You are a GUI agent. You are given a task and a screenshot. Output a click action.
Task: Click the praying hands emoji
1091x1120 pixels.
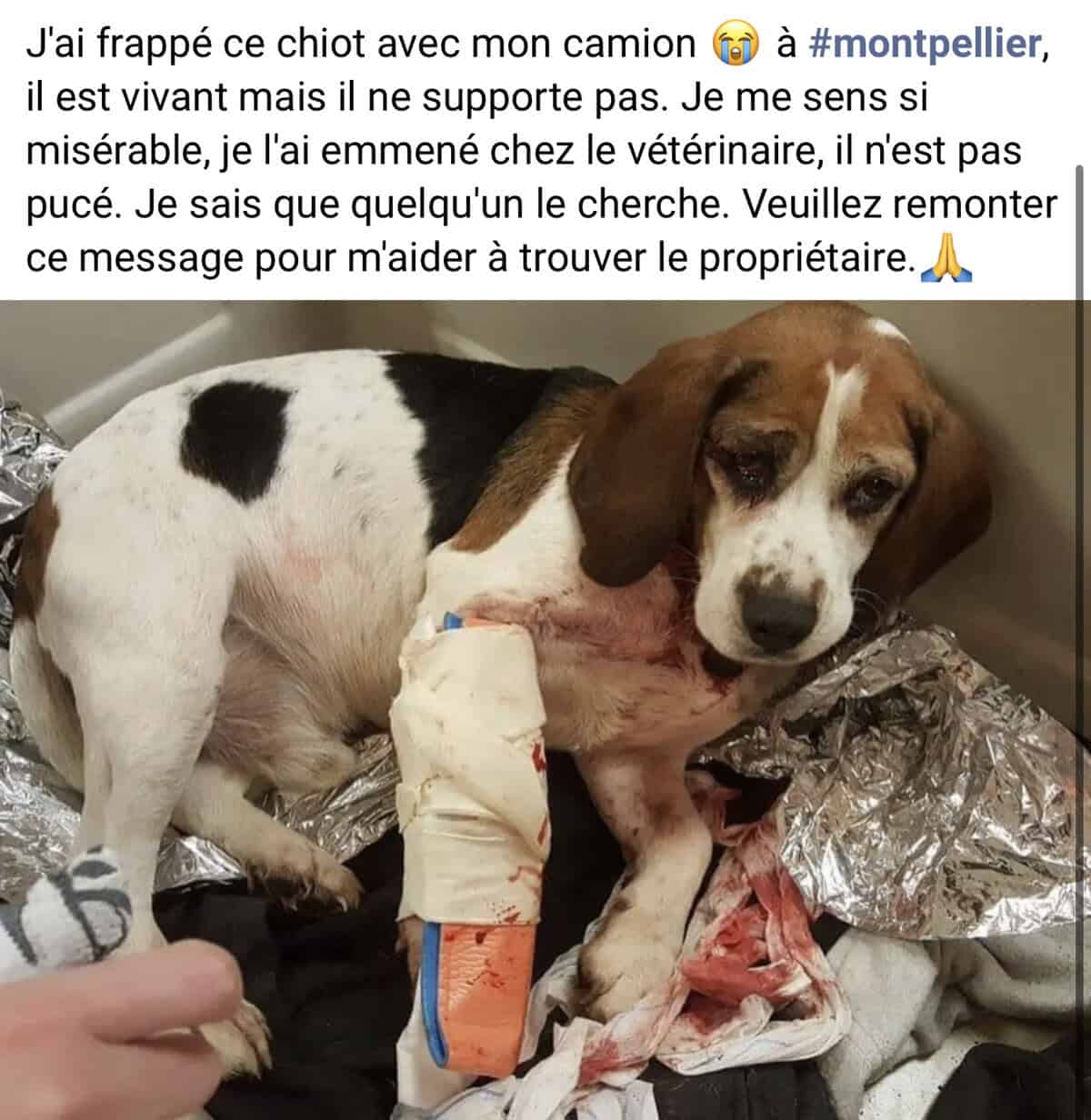pos(946,260)
